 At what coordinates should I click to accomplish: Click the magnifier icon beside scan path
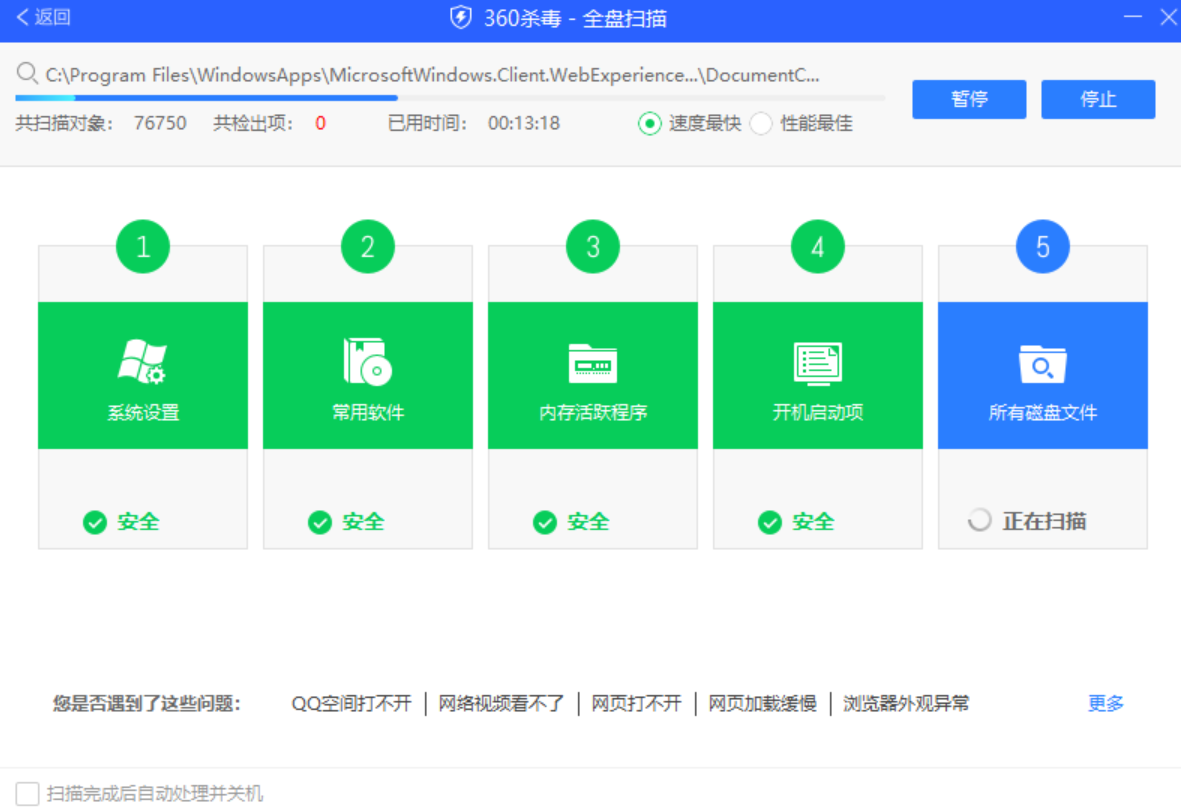point(27,74)
